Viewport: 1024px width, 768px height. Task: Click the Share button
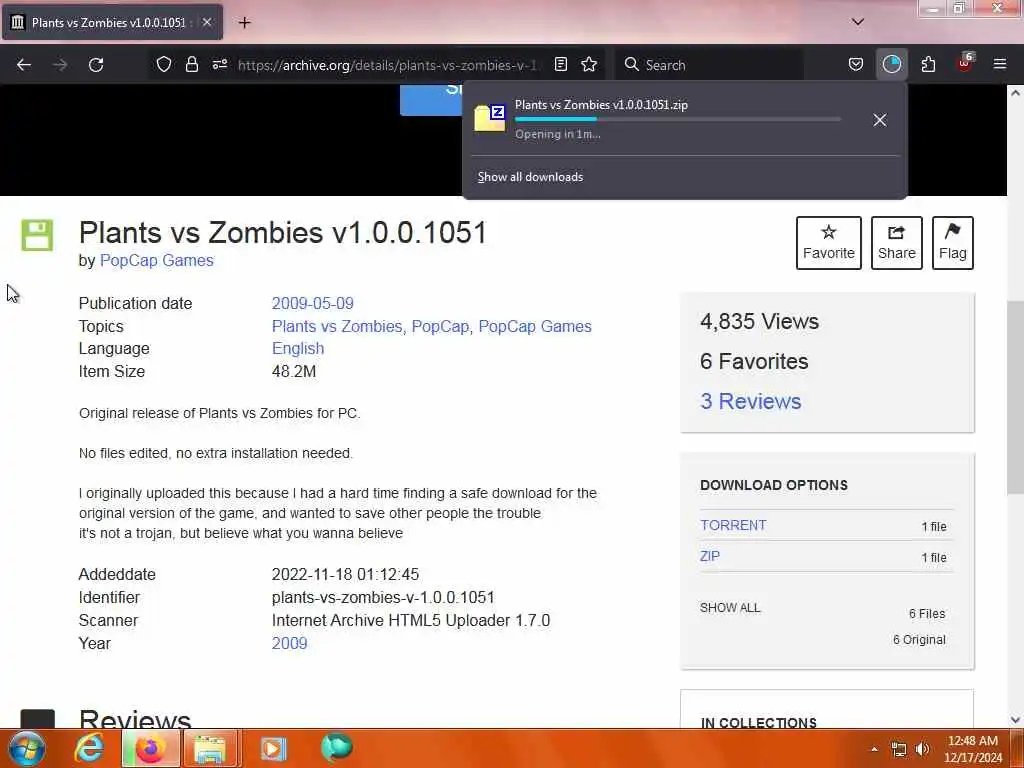pyautogui.click(x=896, y=242)
